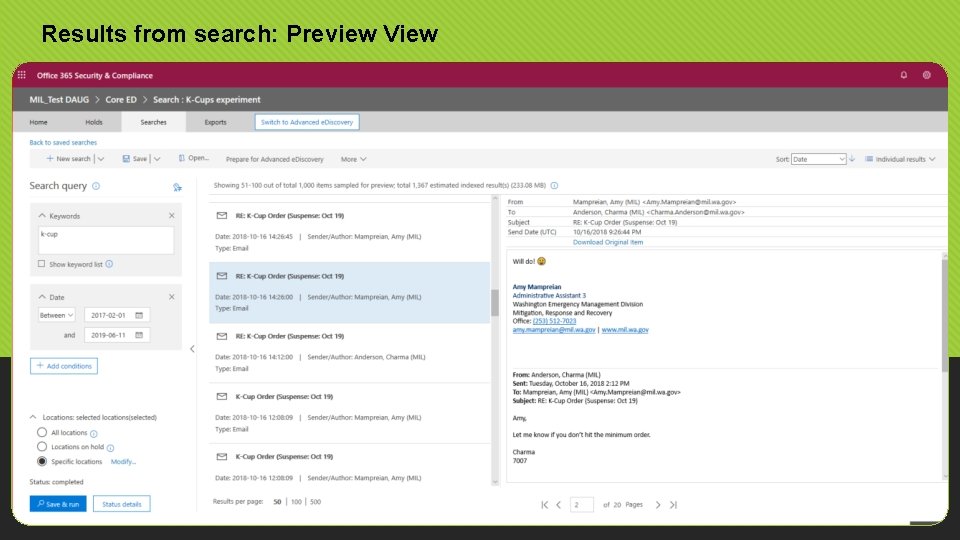Open the app launcher waffle icon
Screen dimensions: 960x540
(21, 75)
